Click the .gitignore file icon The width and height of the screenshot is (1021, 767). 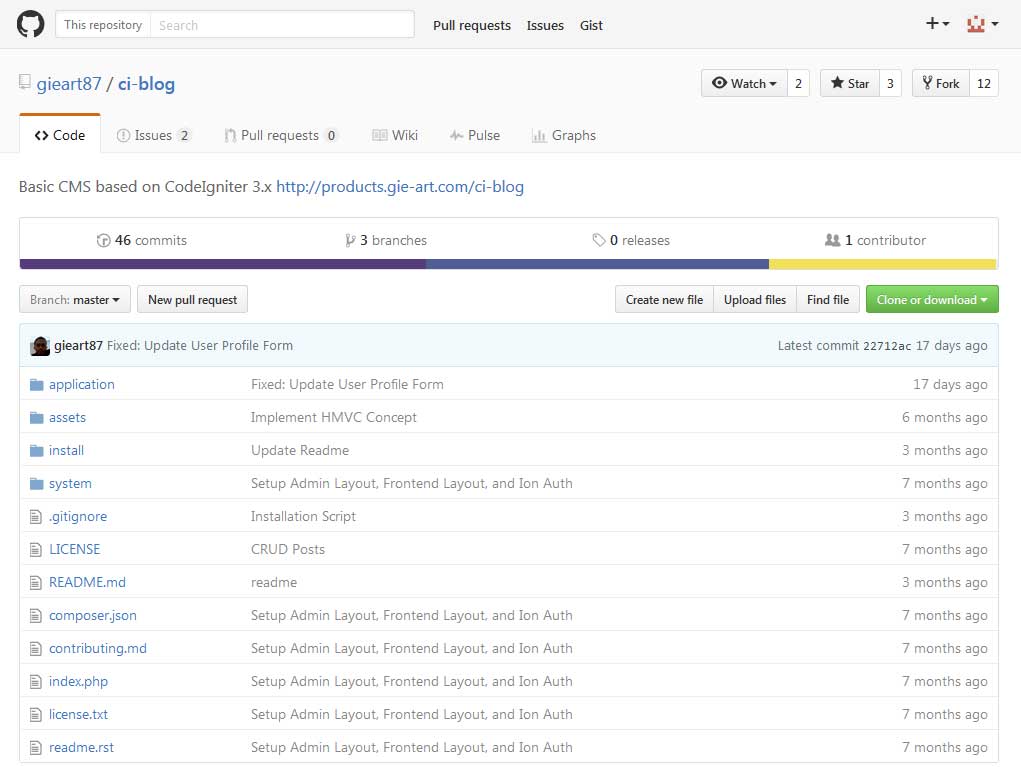(36, 517)
